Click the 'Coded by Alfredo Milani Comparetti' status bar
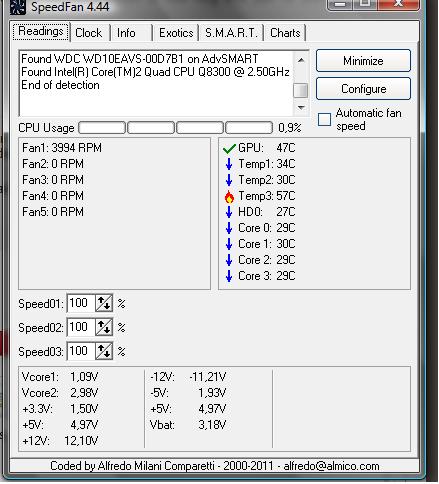439x484 pixels. point(215,466)
